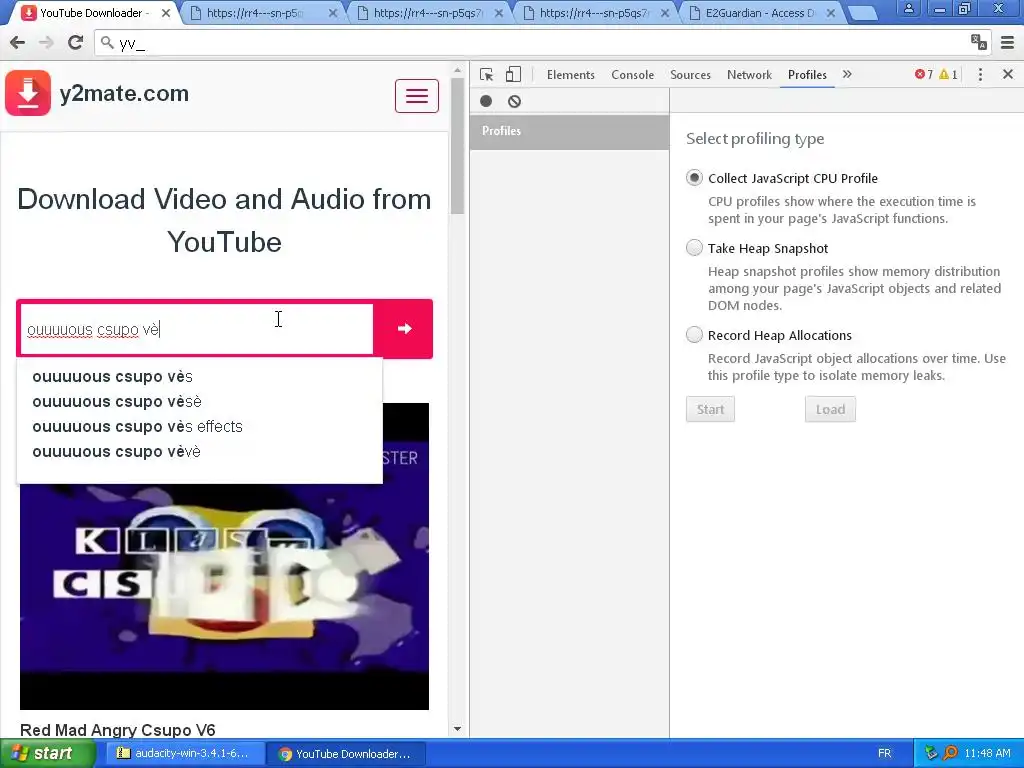The width and height of the screenshot is (1024, 768).
Task: Switch to the Network tab
Action: pyautogui.click(x=749, y=74)
